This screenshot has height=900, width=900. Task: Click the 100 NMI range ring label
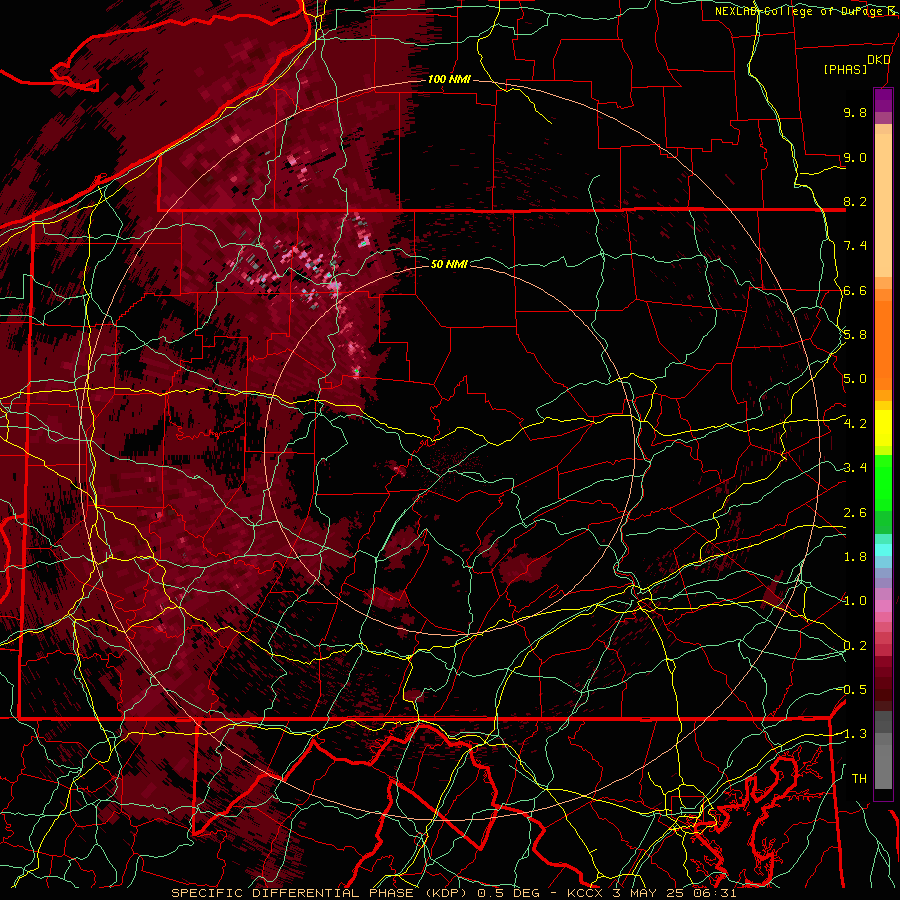coord(449,79)
